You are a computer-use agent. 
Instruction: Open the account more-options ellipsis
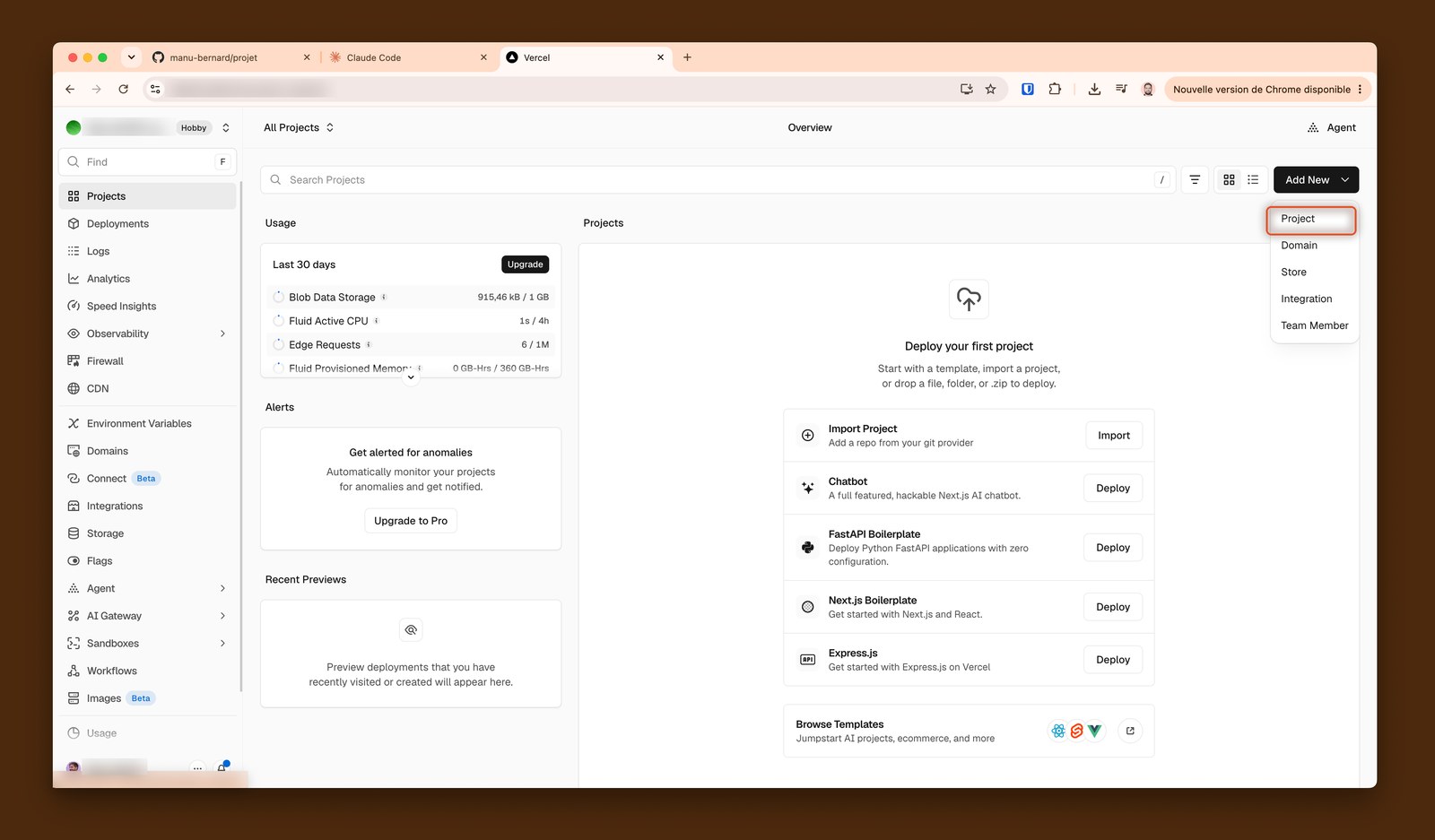(x=197, y=768)
